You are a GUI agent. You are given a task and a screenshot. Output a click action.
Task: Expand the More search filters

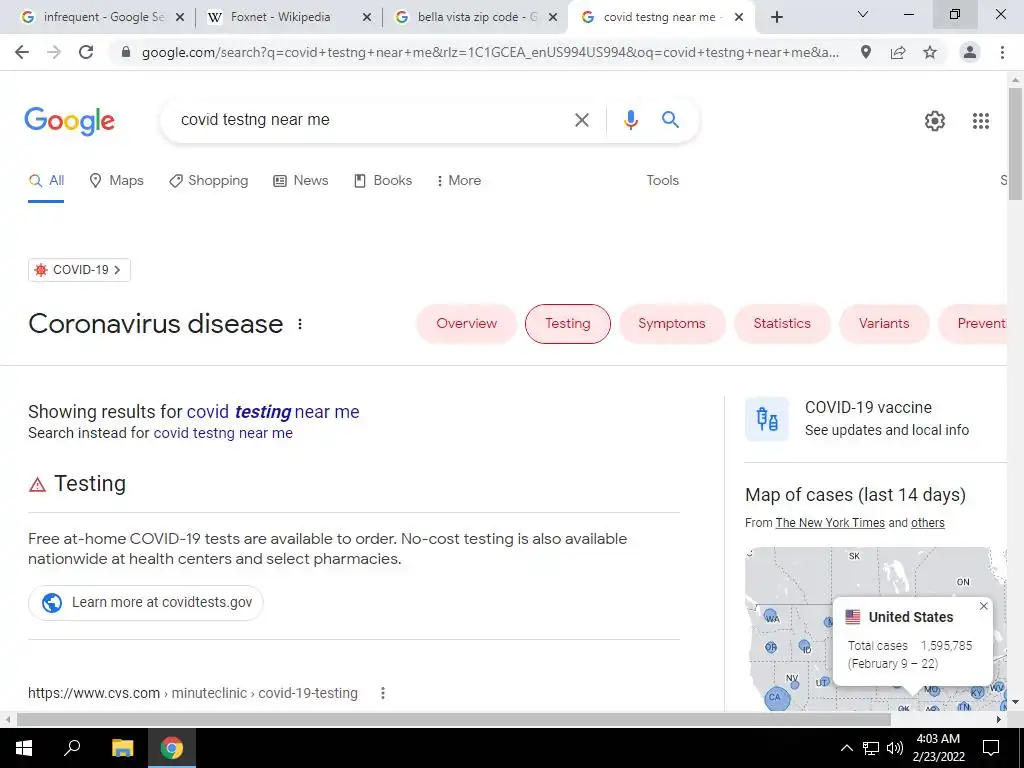pyautogui.click(x=458, y=180)
